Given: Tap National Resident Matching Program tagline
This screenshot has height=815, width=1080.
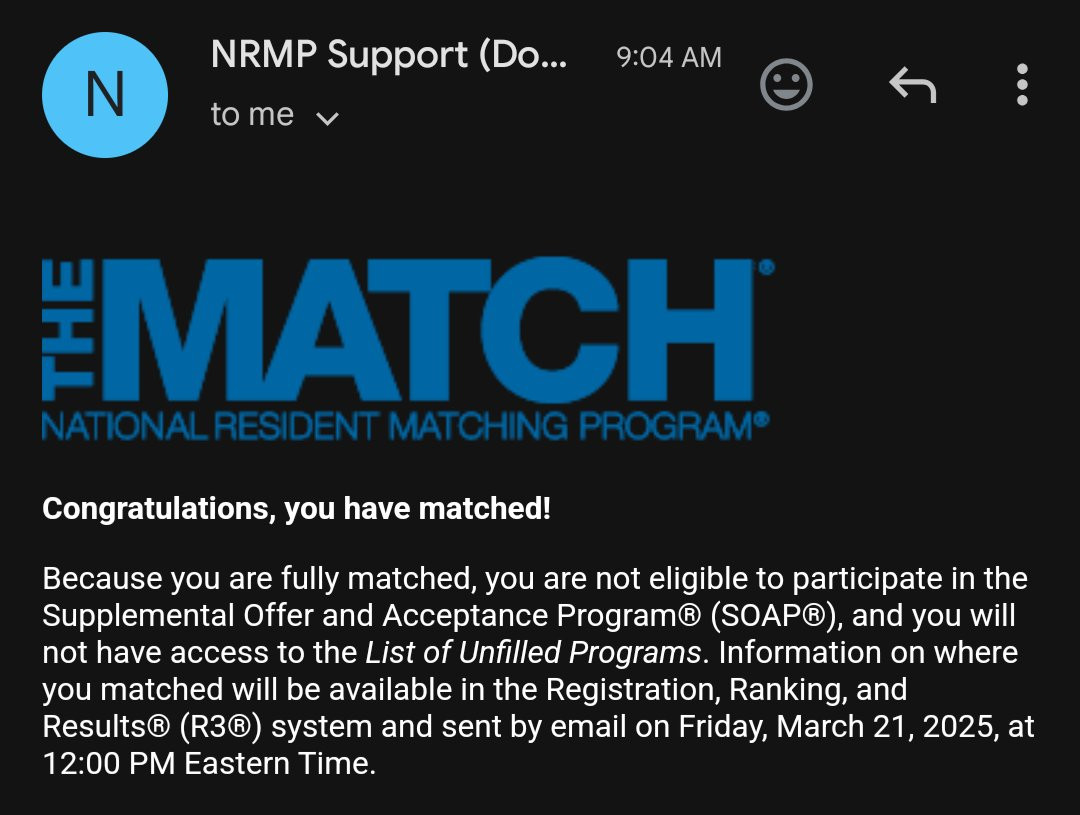Looking at the screenshot, I should click(x=405, y=426).
